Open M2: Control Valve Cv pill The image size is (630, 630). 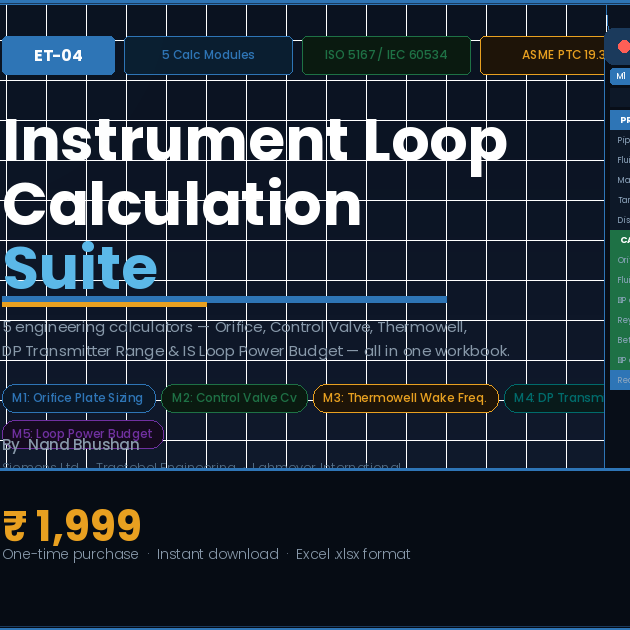[x=234, y=398]
